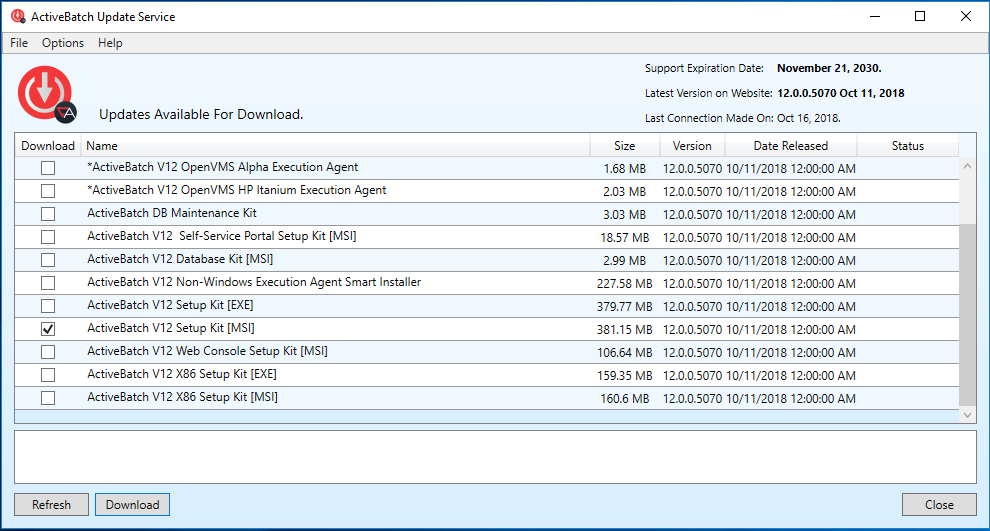Select 'ActiveBatch DB Maintenance Kit' row text
The height and width of the screenshot is (531, 990).
click(172, 213)
